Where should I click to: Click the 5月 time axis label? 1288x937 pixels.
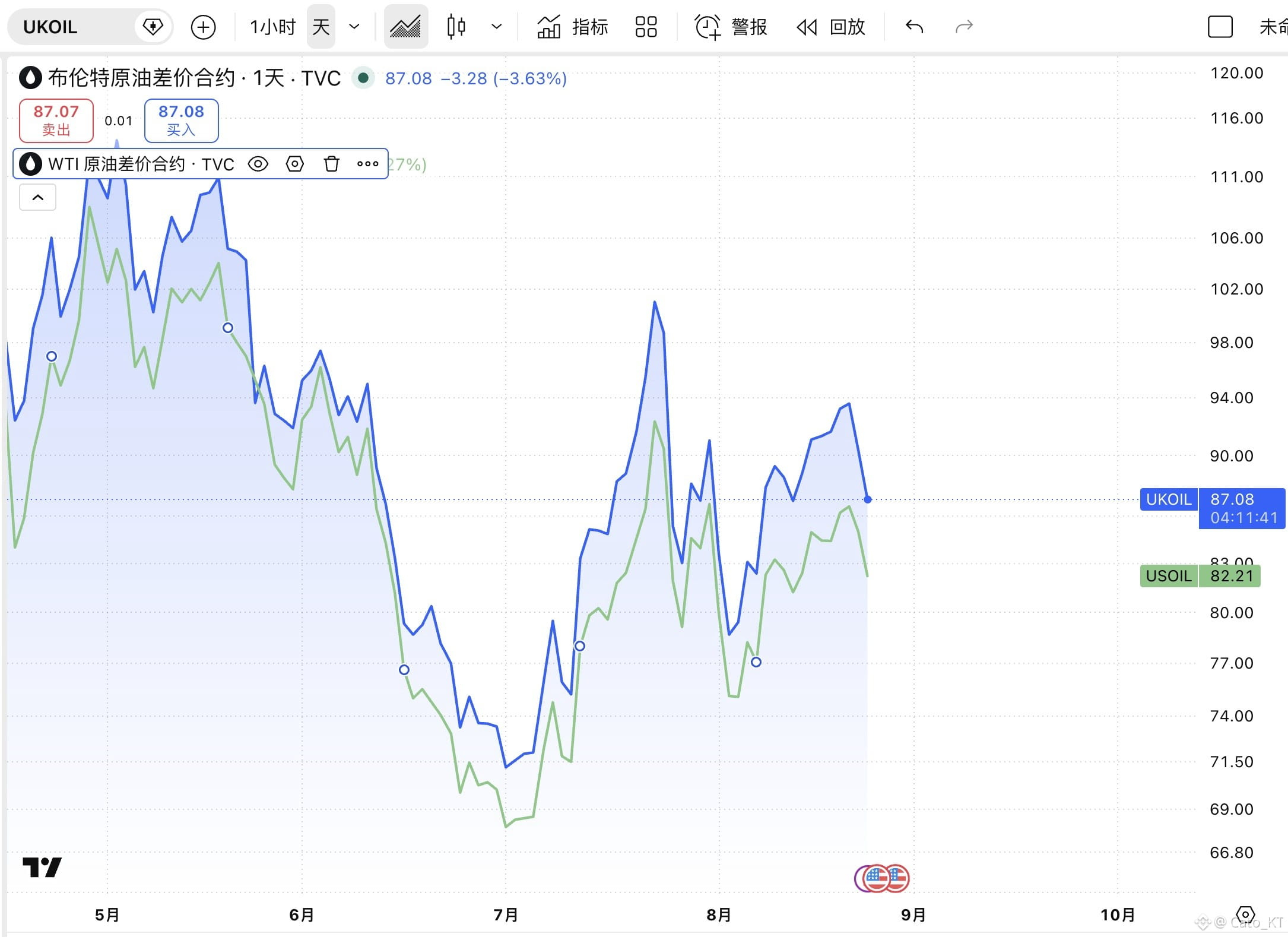coord(107,915)
